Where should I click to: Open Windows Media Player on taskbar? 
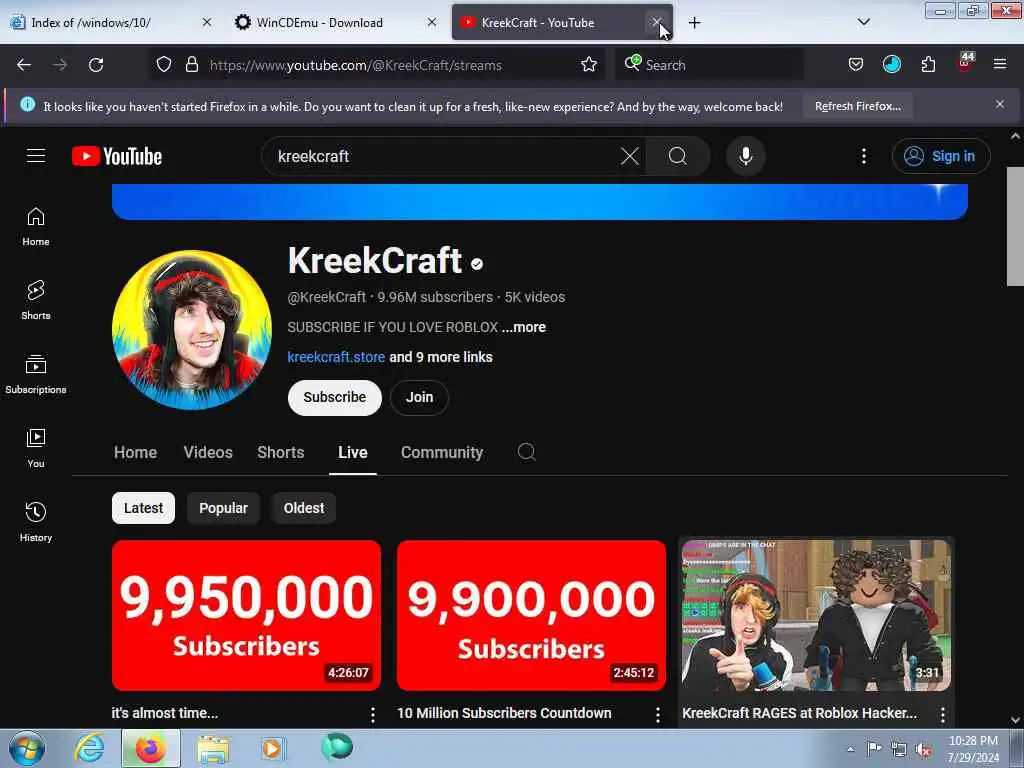tap(273, 748)
